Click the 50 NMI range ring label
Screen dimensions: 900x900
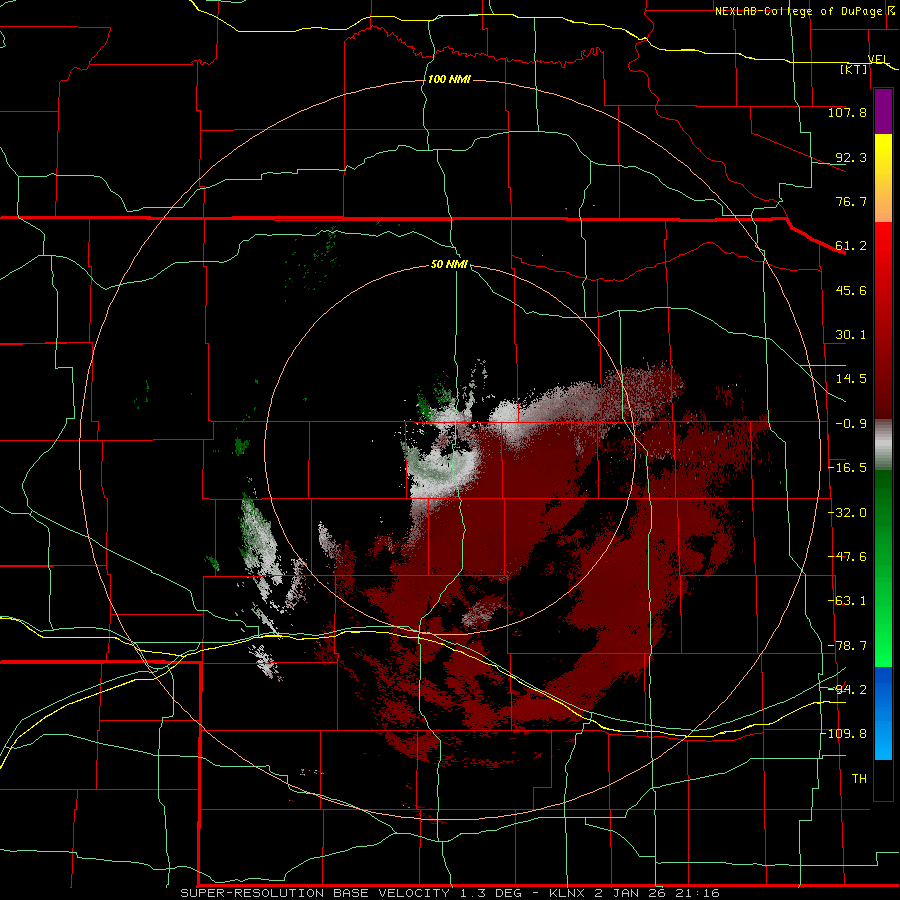[x=449, y=265]
